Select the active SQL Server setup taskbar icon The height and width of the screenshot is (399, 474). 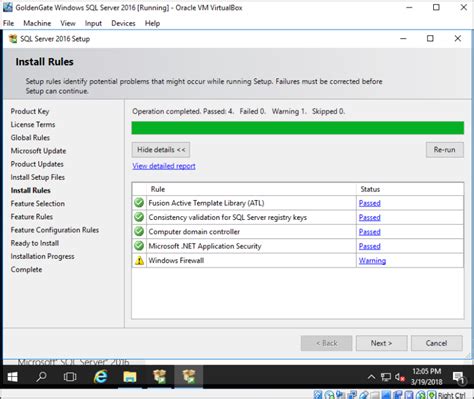click(188, 377)
